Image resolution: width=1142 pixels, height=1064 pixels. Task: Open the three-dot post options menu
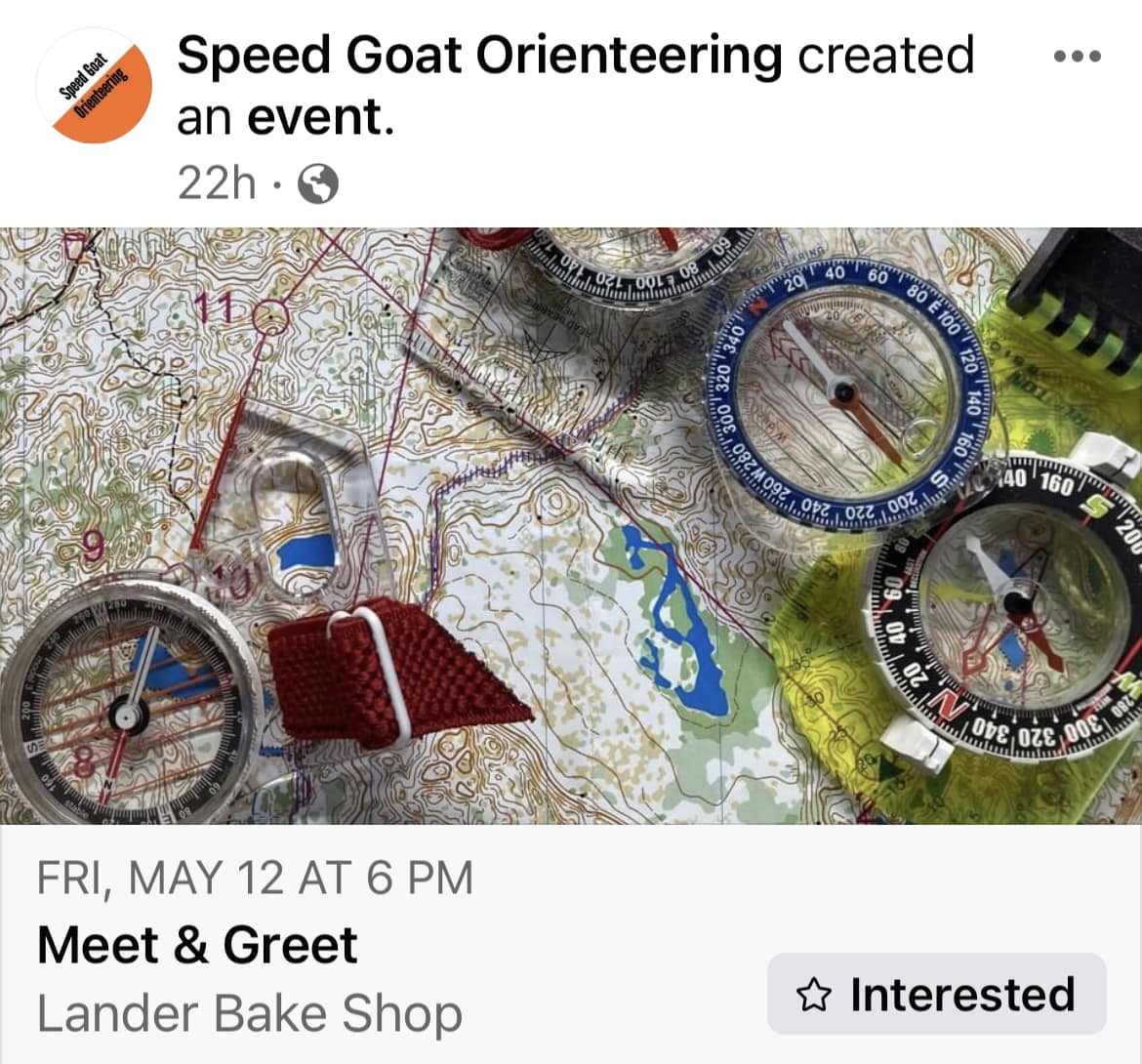coord(1078,56)
